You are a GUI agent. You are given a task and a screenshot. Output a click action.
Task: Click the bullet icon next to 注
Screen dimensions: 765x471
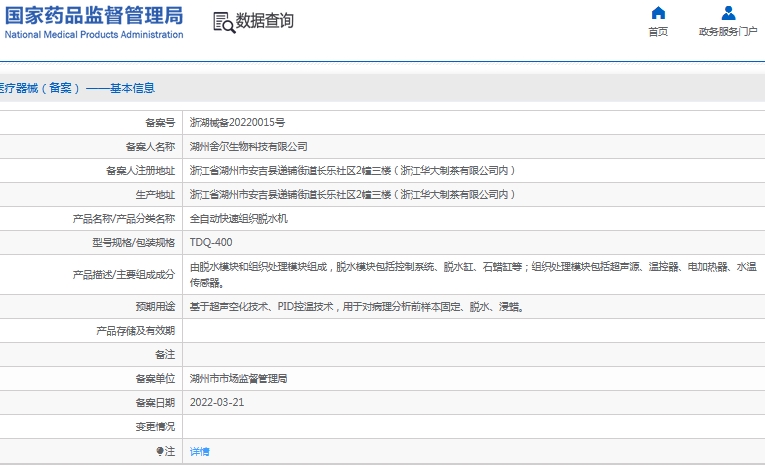click(x=160, y=451)
